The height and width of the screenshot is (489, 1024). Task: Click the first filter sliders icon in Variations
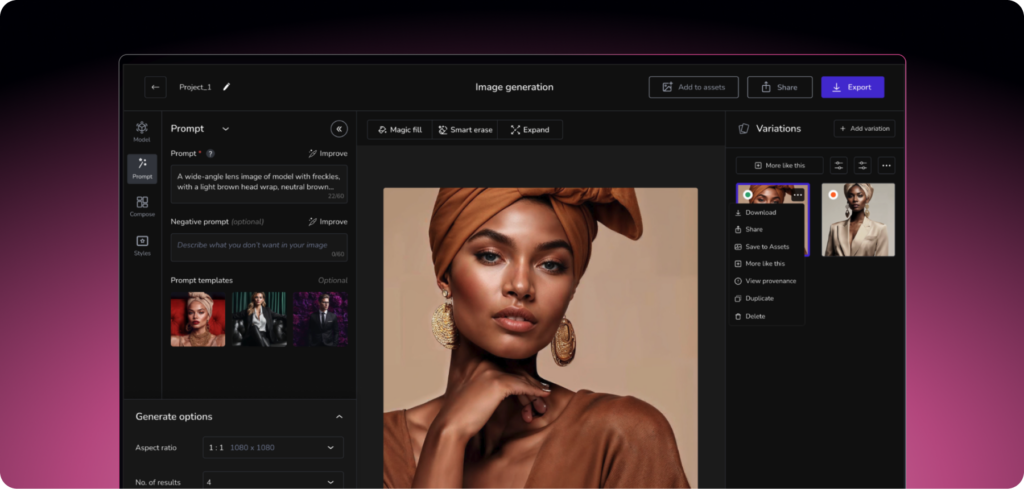coord(838,165)
